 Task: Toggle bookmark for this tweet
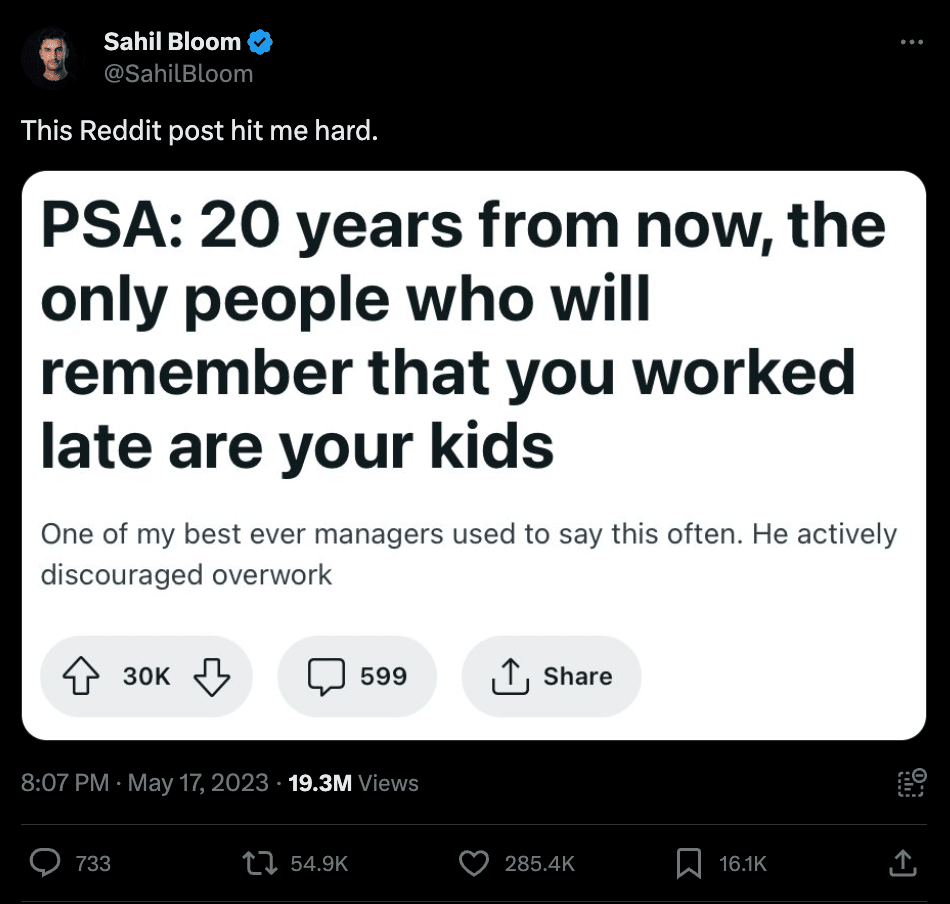[689, 863]
